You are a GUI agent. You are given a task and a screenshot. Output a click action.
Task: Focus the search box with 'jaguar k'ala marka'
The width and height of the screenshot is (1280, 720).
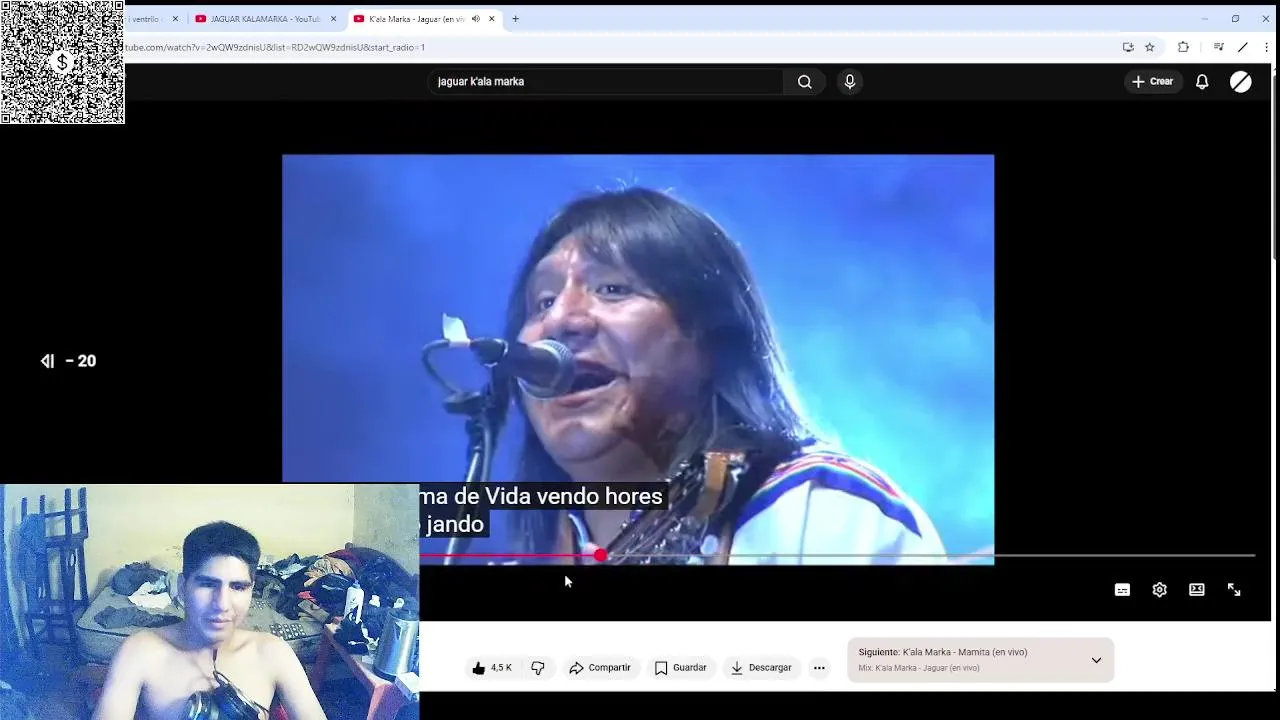point(605,82)
